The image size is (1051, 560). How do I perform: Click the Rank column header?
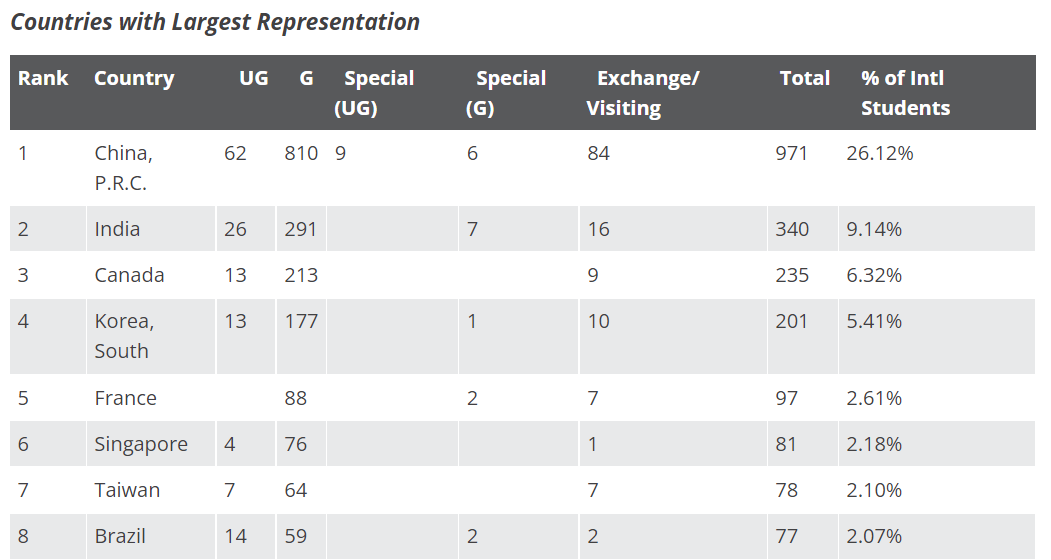43,78
